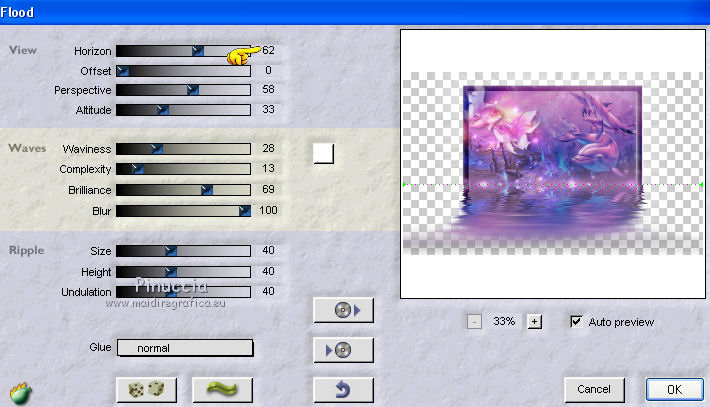Click the Ripple section label
Image resolution: width=710 pixels, height=407 pixels.
(x=27, y=250)
